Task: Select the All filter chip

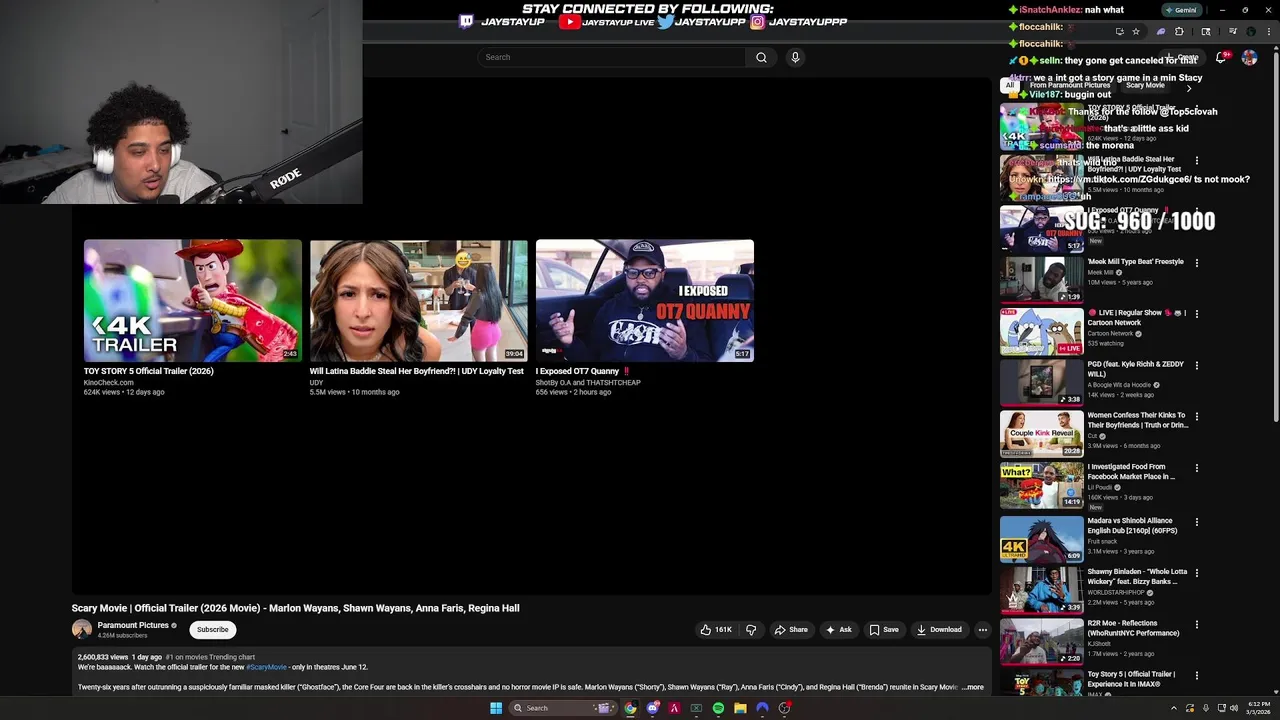Action: pos(1010,86)
